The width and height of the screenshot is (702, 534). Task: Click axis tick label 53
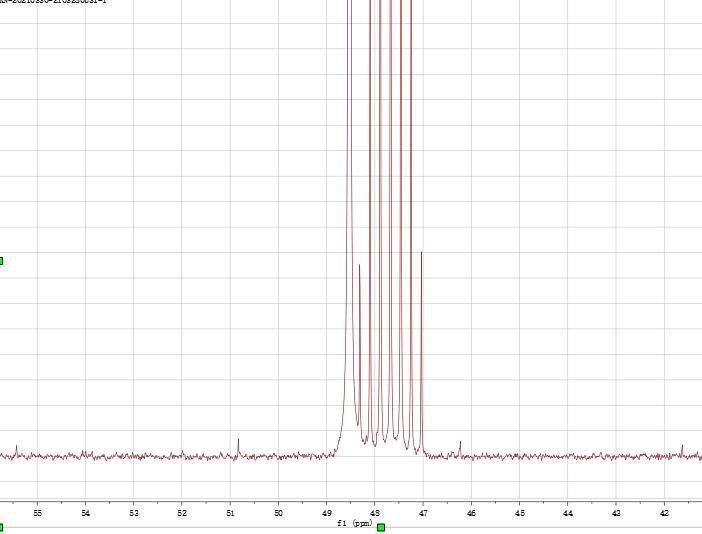pyautogui.click(x=134, y=513)
